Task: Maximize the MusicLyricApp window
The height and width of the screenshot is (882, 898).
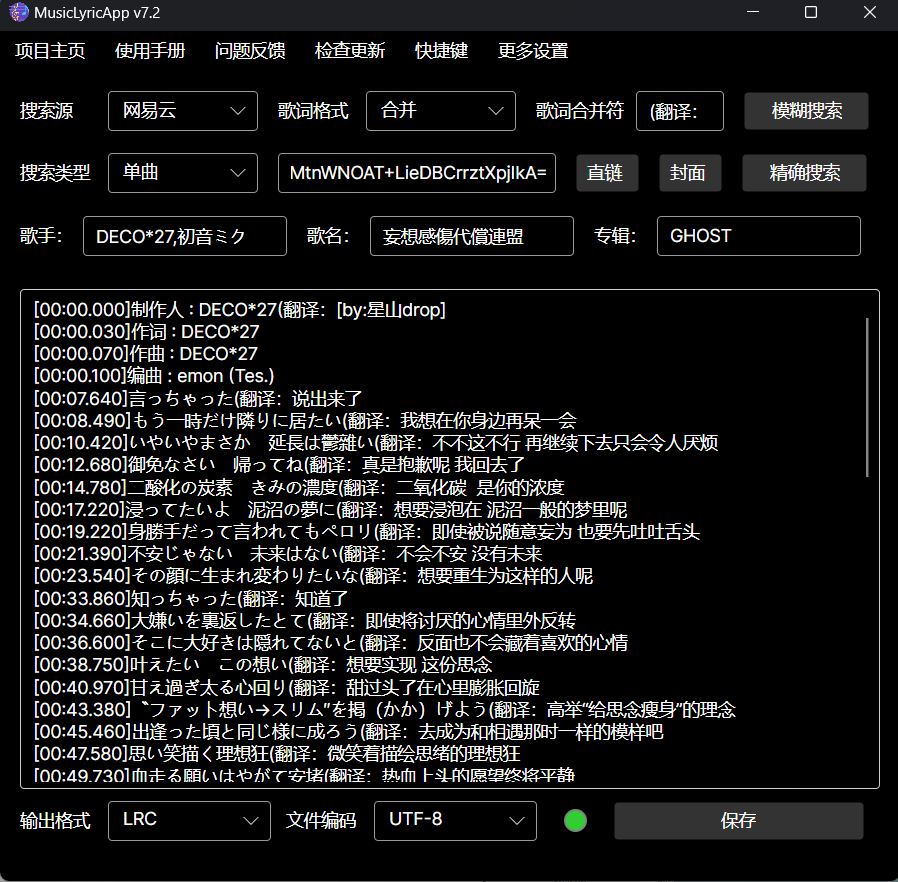Action: 811,12
